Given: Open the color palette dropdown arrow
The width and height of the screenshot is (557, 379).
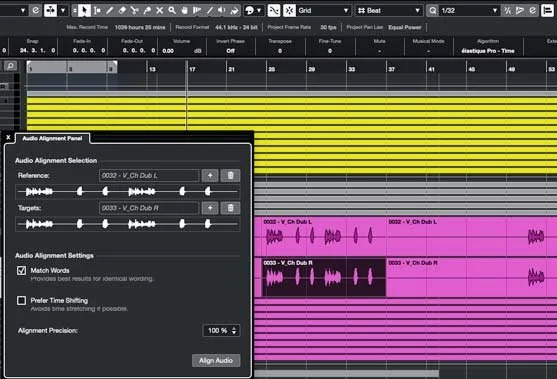Looking at the screenshot, I should tap(259, 11).
